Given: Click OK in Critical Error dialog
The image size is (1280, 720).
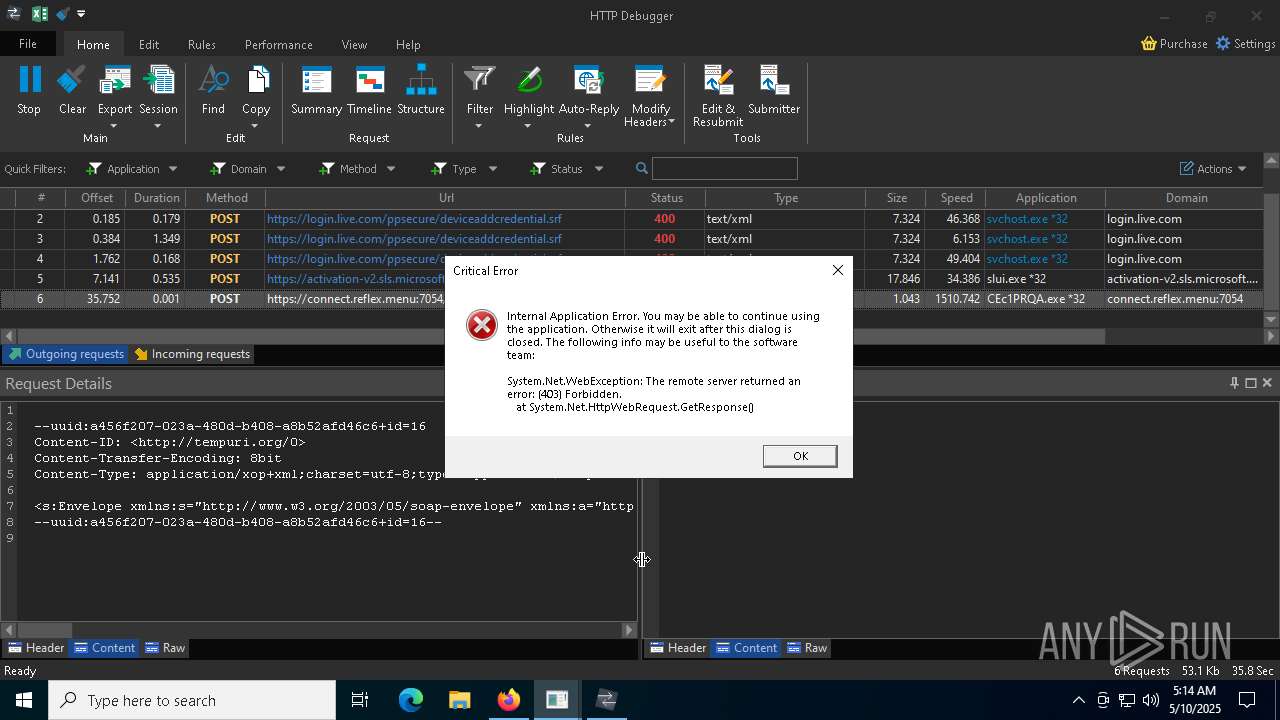Looking at the screenshot, I should (x=800, y=456).
